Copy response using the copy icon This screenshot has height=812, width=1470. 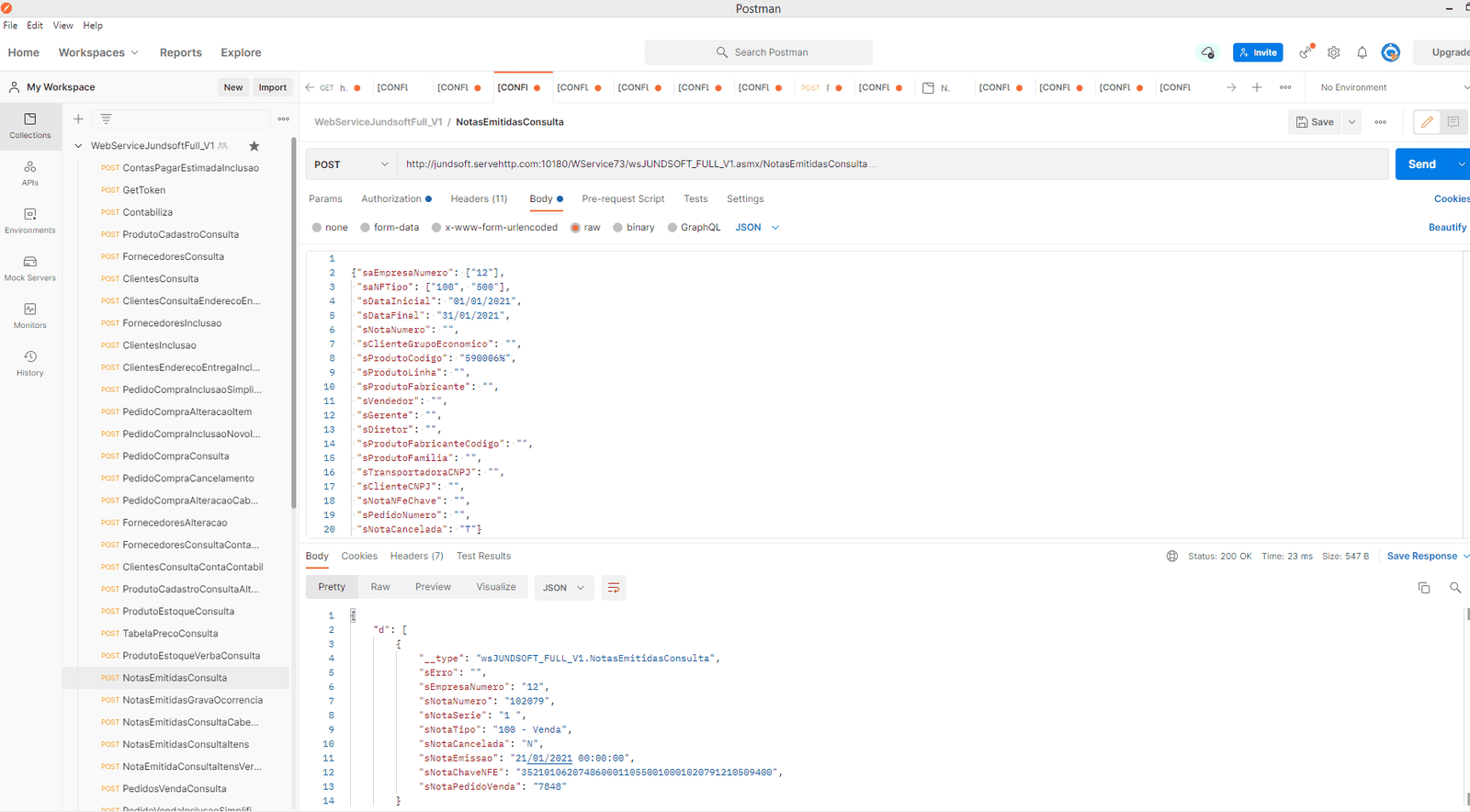[x=1423, y=588]
